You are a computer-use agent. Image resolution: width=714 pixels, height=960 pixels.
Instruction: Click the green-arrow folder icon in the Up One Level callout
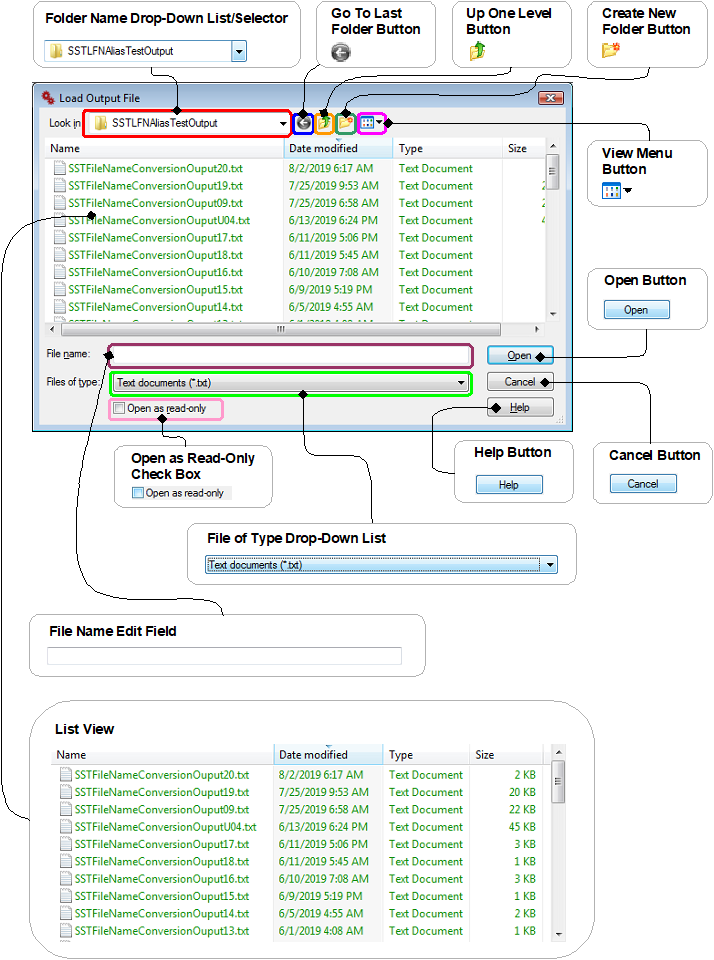(477, 51)
